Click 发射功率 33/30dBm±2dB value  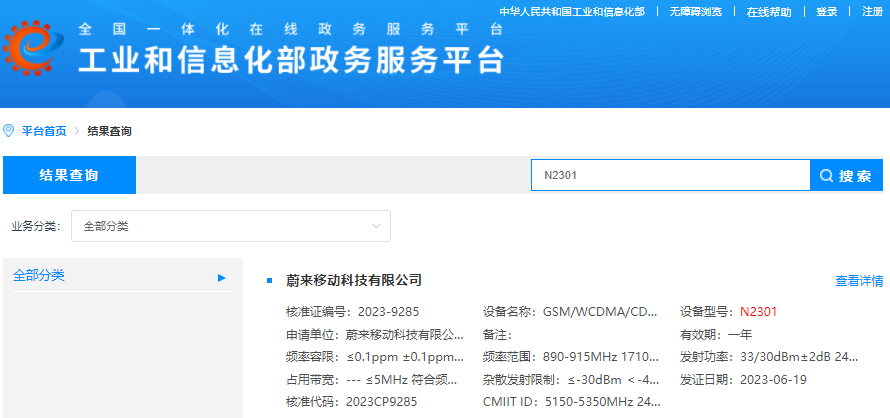coord(799,357)
